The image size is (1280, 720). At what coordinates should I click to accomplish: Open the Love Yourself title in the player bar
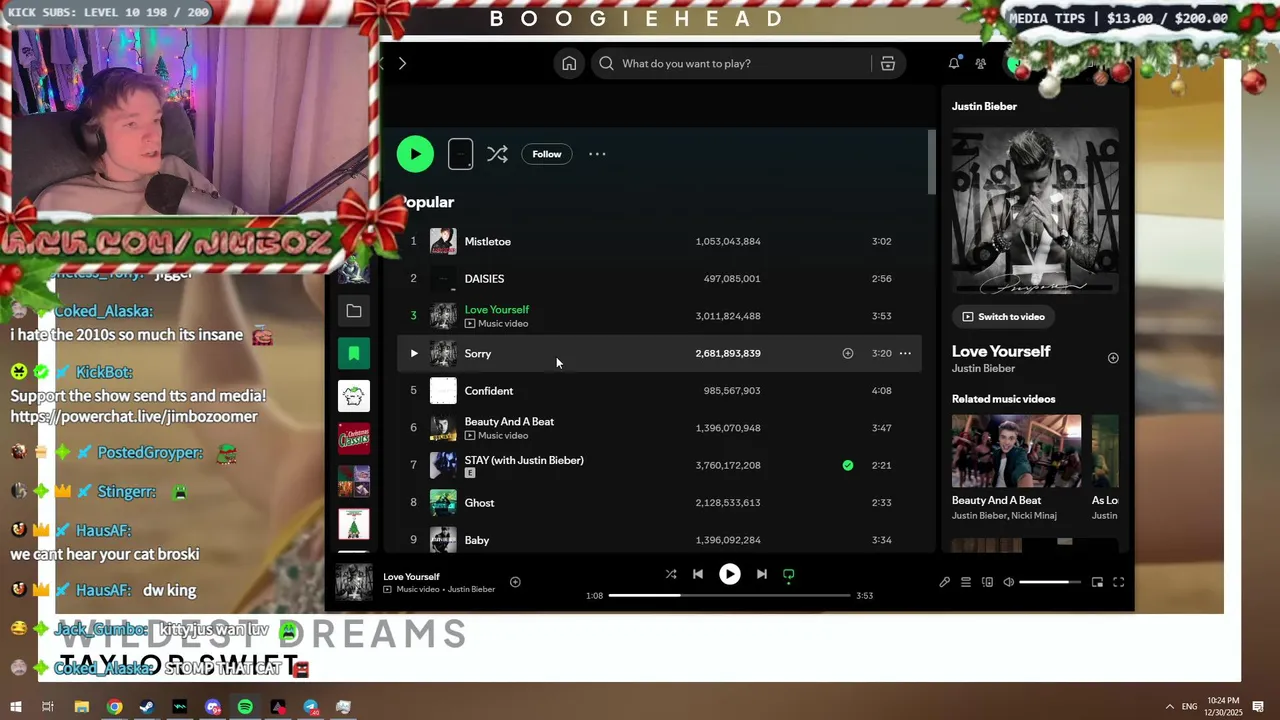411,577
